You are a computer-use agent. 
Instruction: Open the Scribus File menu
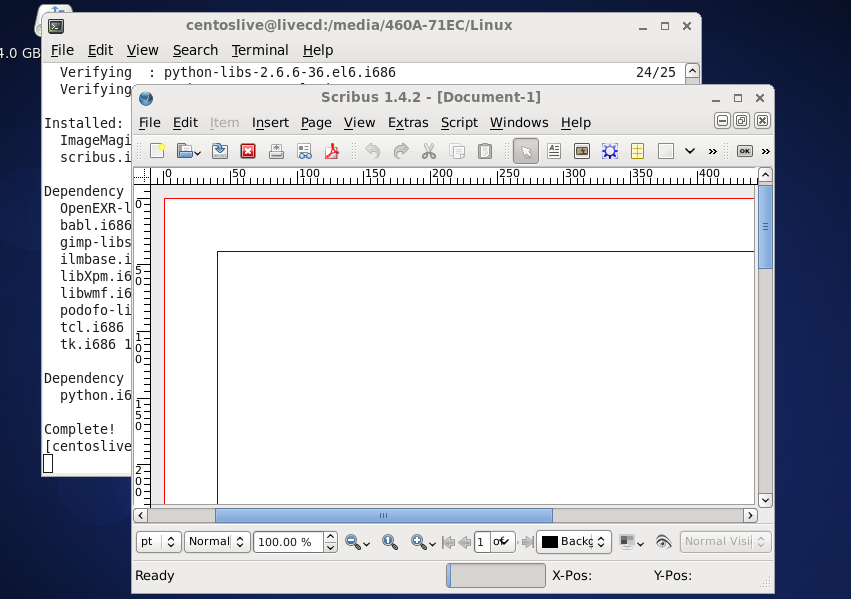(150, 123)
